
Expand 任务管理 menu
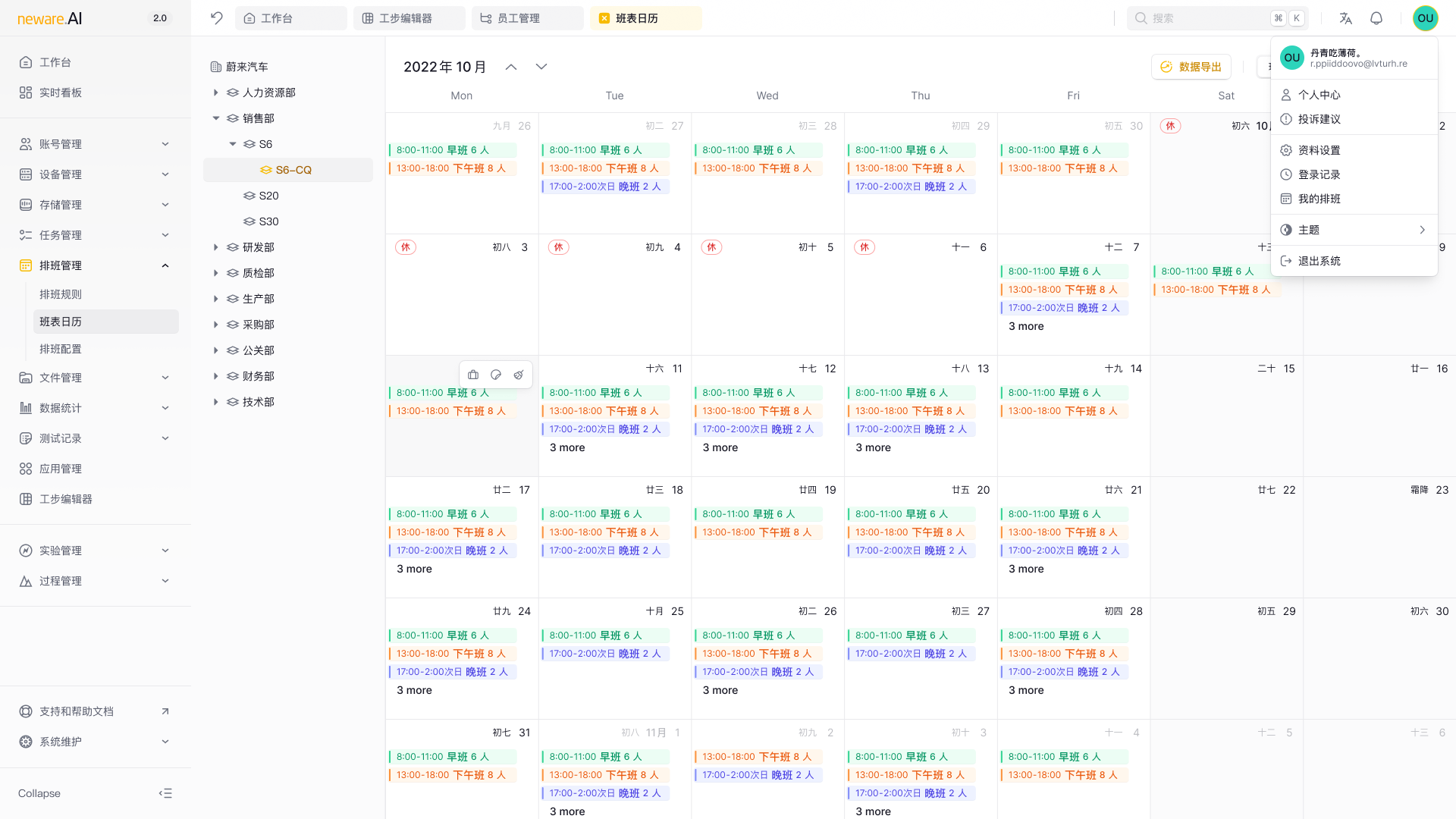96,235
